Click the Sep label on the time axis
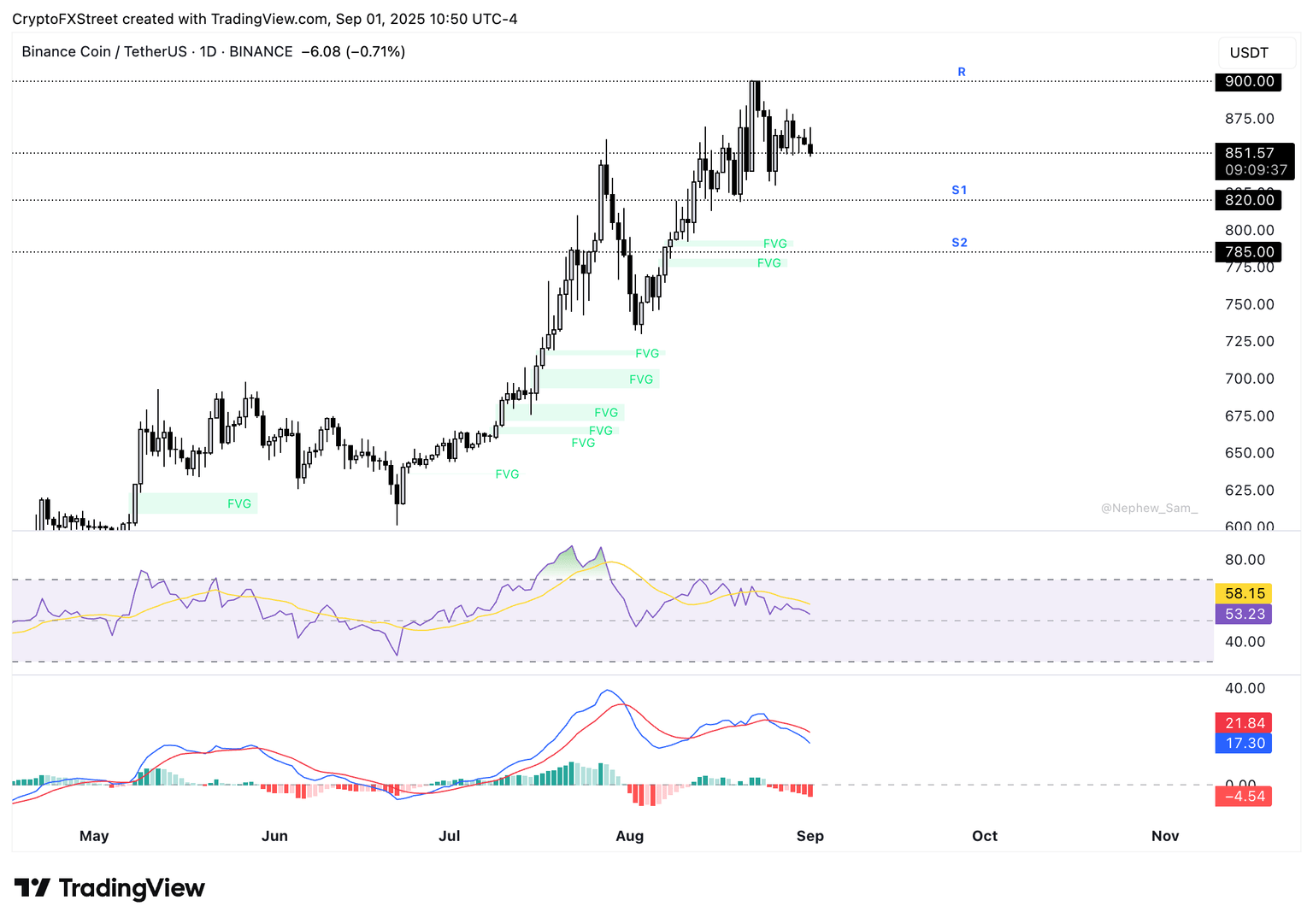 pyautogui.click(x=810, y=836)
